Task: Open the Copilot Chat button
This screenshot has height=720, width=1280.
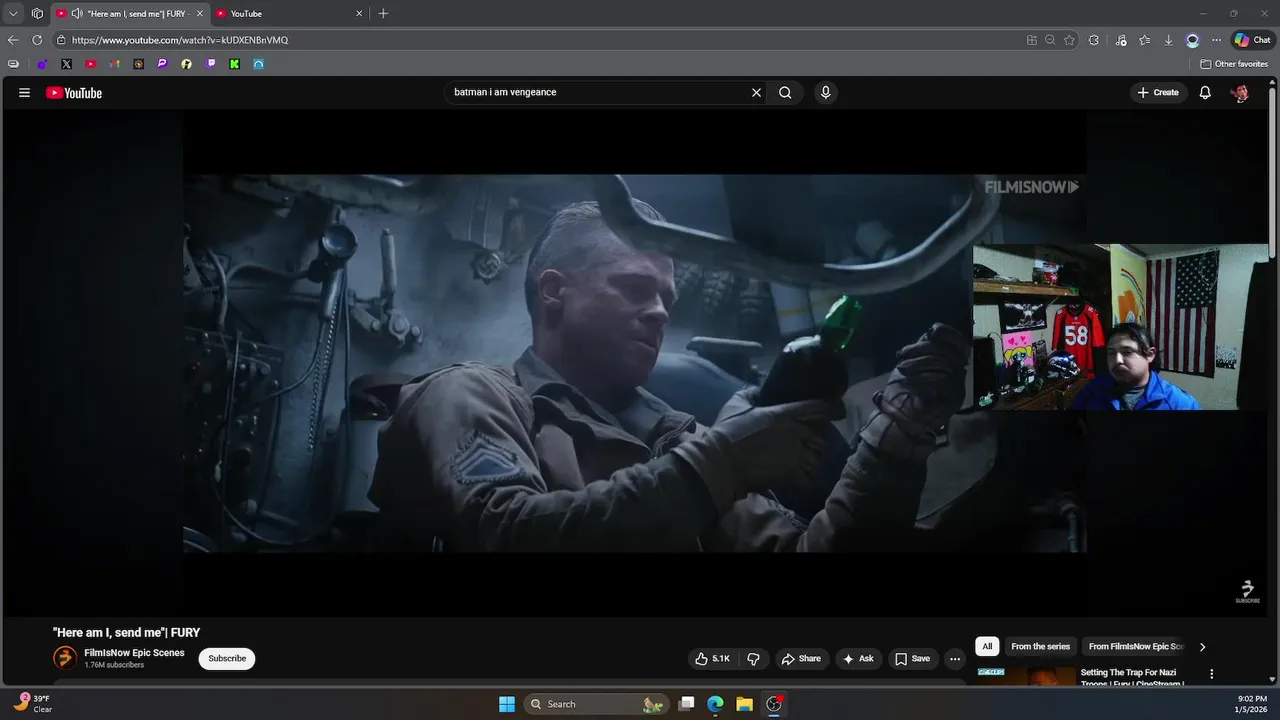Action: pyautogui.click(x=1252, y=40)
